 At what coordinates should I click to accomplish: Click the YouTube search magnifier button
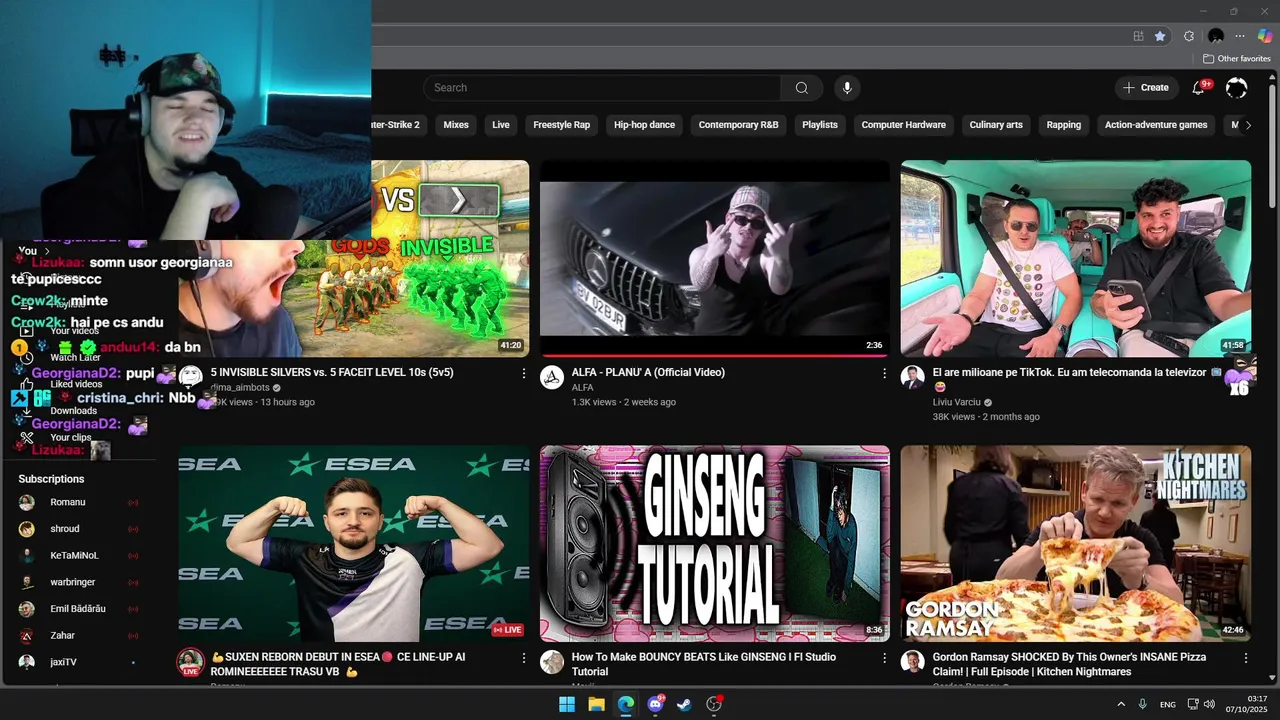click(x=801, y=88)
